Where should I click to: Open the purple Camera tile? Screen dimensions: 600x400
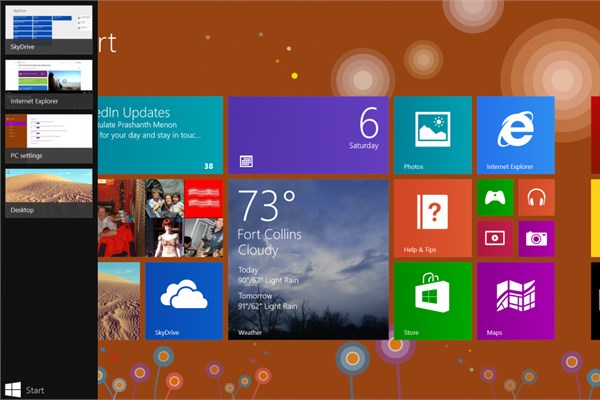536,239
